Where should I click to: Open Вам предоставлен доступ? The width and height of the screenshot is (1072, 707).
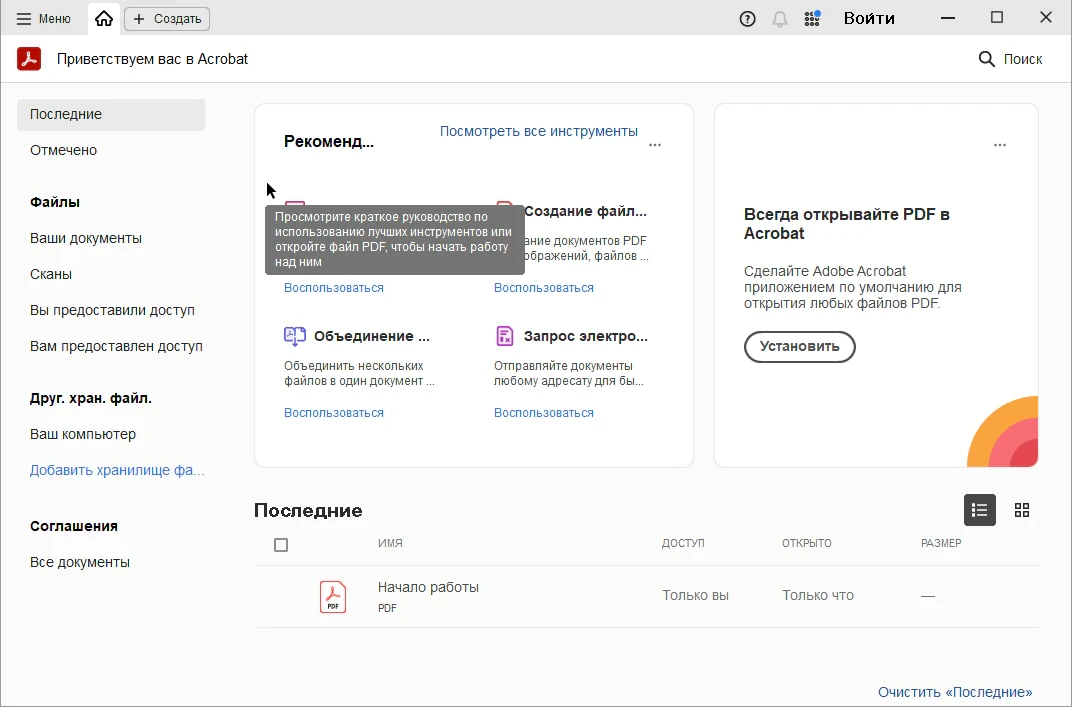116,346
